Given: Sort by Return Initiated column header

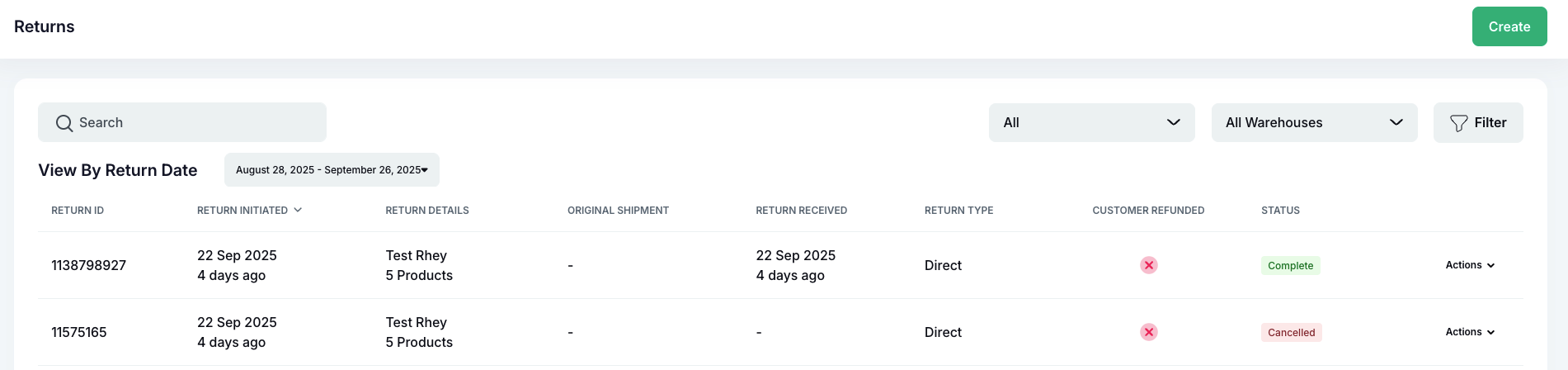Looking at the screenshot, I should (242, 211).
